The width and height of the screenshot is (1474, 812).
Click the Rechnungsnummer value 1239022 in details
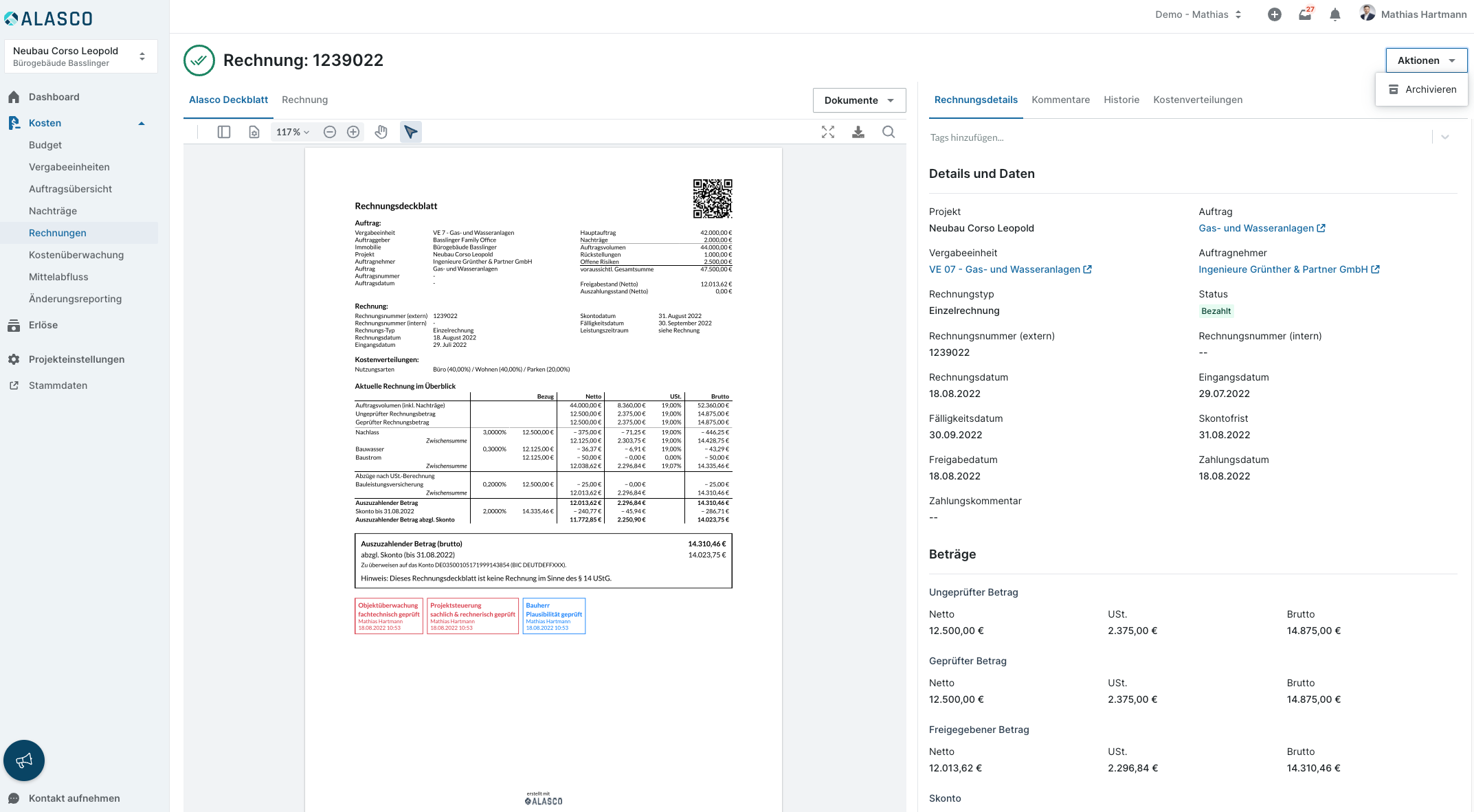click(949, 352)
